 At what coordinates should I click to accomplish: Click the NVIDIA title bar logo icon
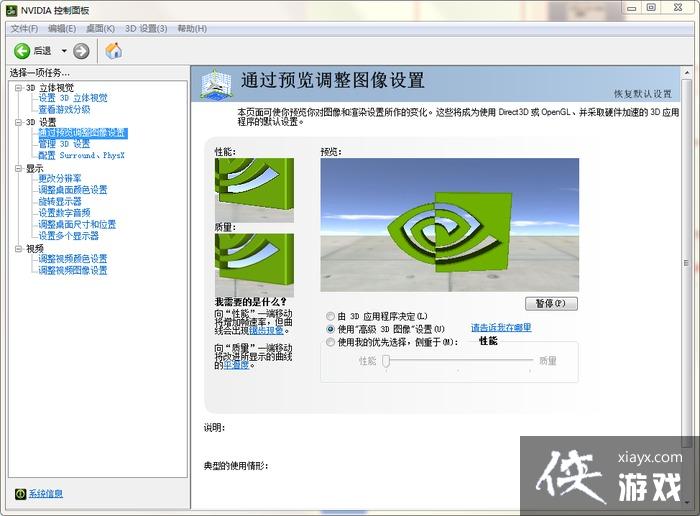coord(11,9)
